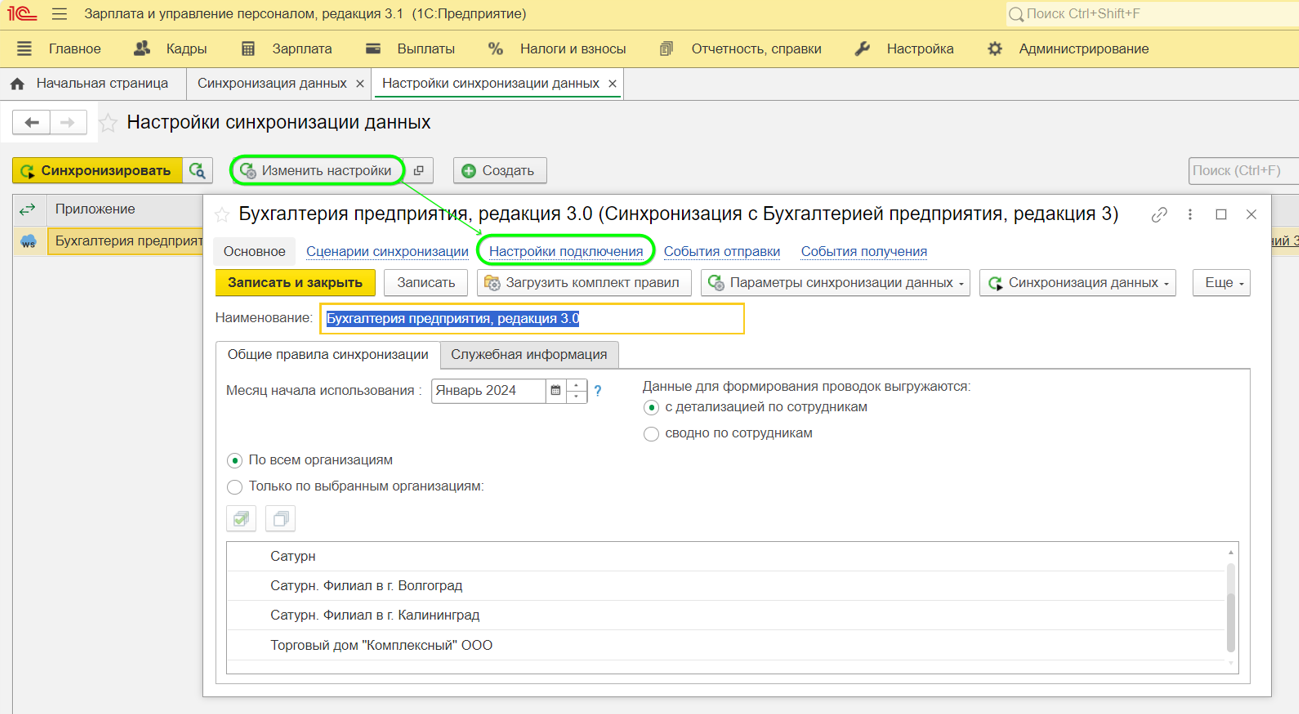Click the uncheck-all organizations icon button
Screen dimensions: 1299x714
click(281, 519)
